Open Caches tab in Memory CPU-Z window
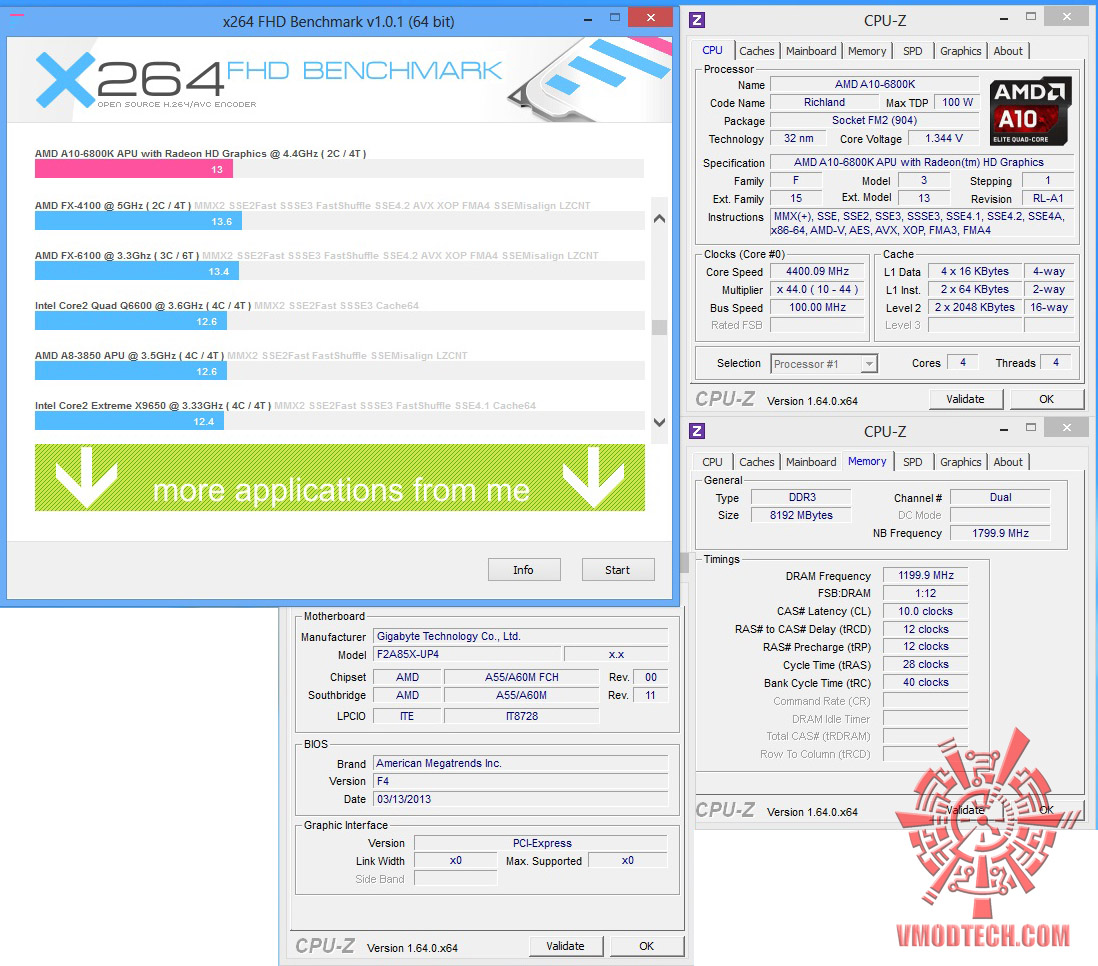 756,462
